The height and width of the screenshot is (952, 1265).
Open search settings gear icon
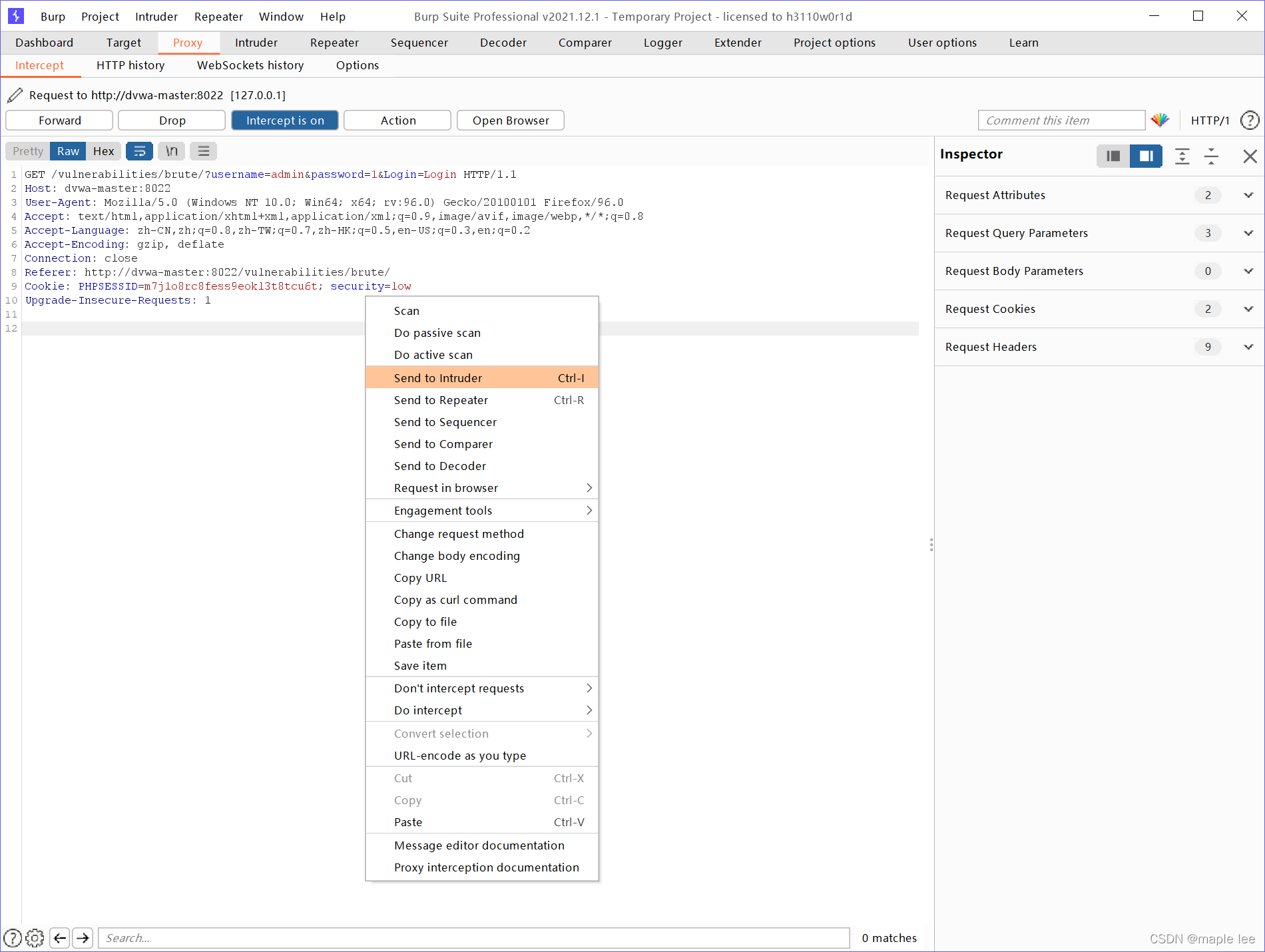click(35, 938)
